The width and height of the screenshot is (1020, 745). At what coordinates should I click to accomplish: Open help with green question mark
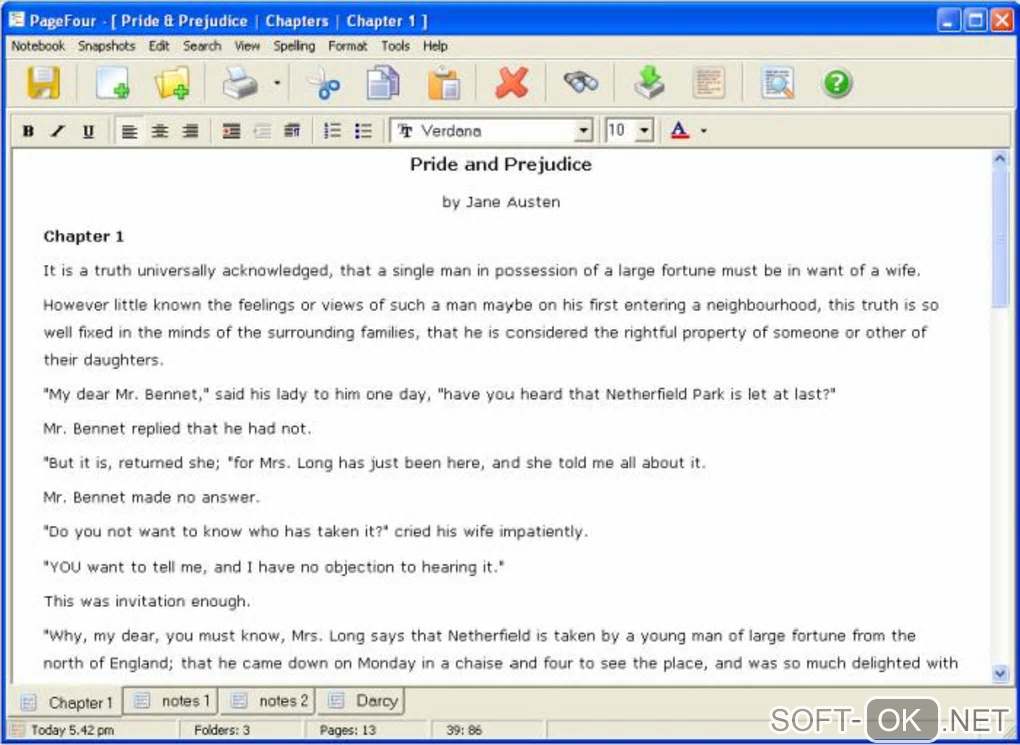(837, 83)
